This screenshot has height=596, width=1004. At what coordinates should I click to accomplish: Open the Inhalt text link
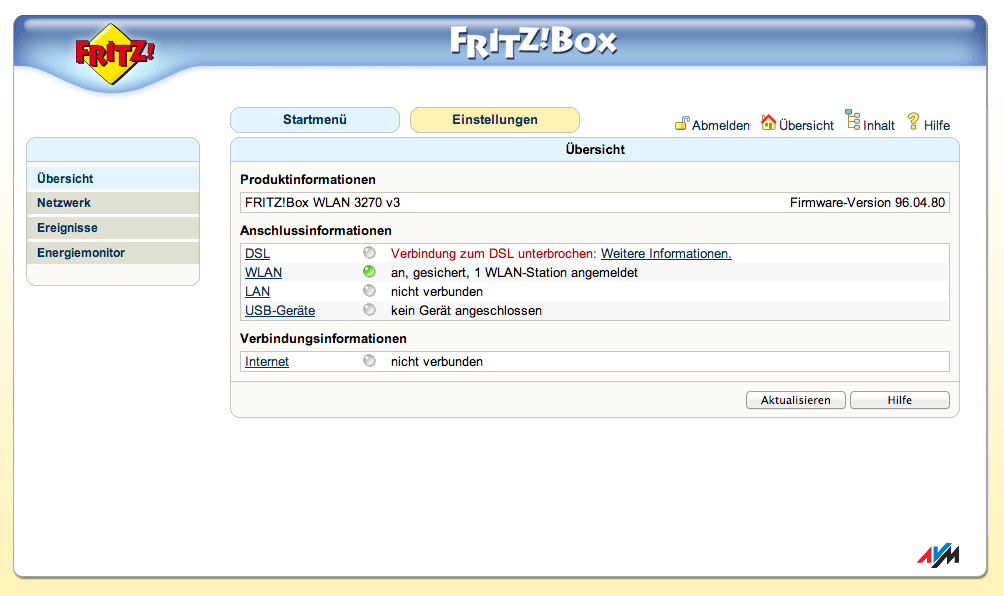[x=878, y=125]
